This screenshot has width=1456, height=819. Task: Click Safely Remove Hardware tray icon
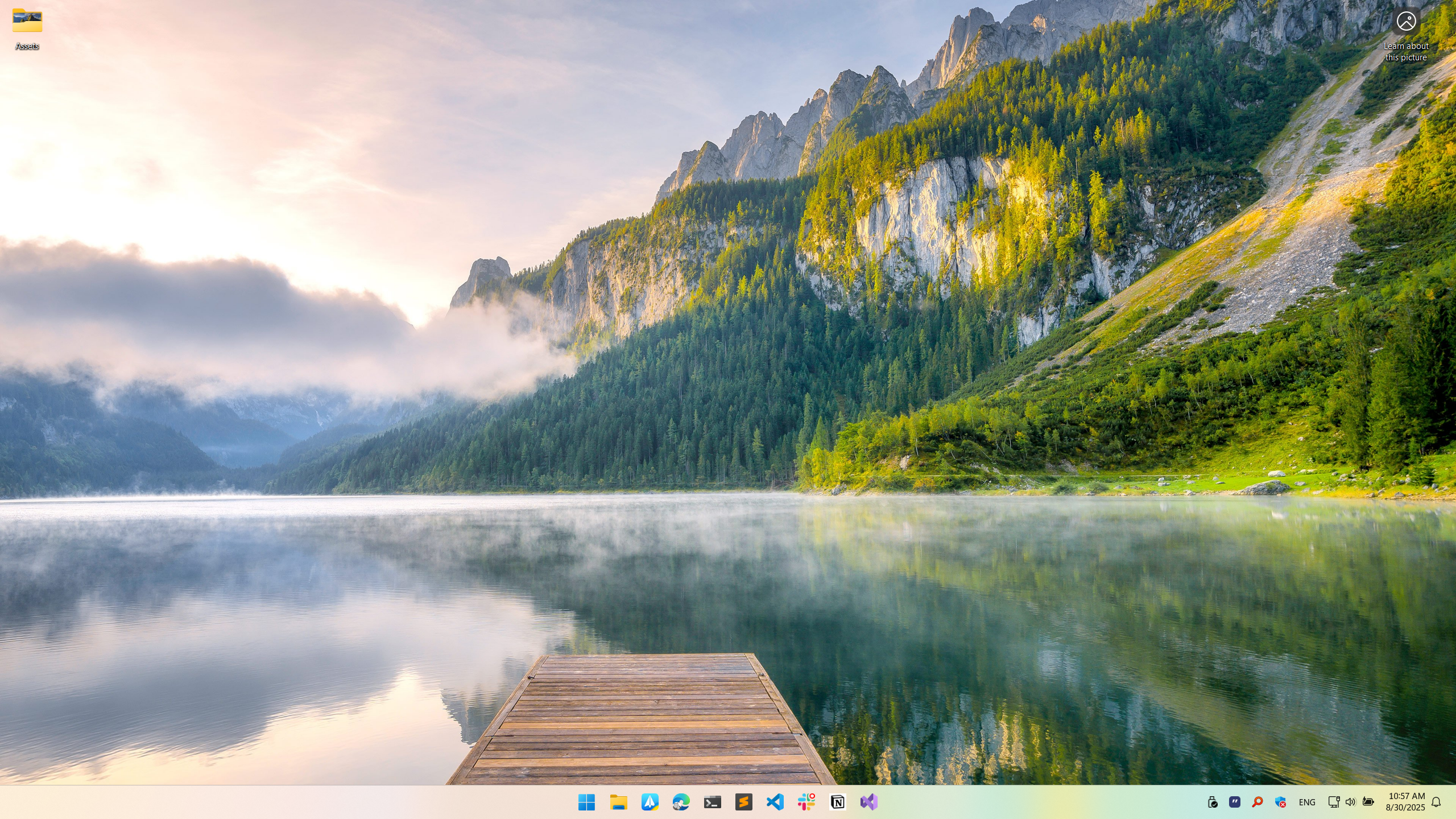[1212, 802]
